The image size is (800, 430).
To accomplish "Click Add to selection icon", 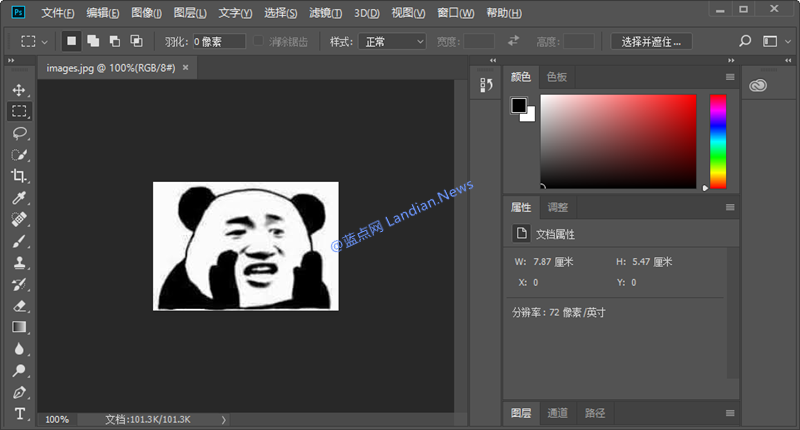I will (93, 41).
